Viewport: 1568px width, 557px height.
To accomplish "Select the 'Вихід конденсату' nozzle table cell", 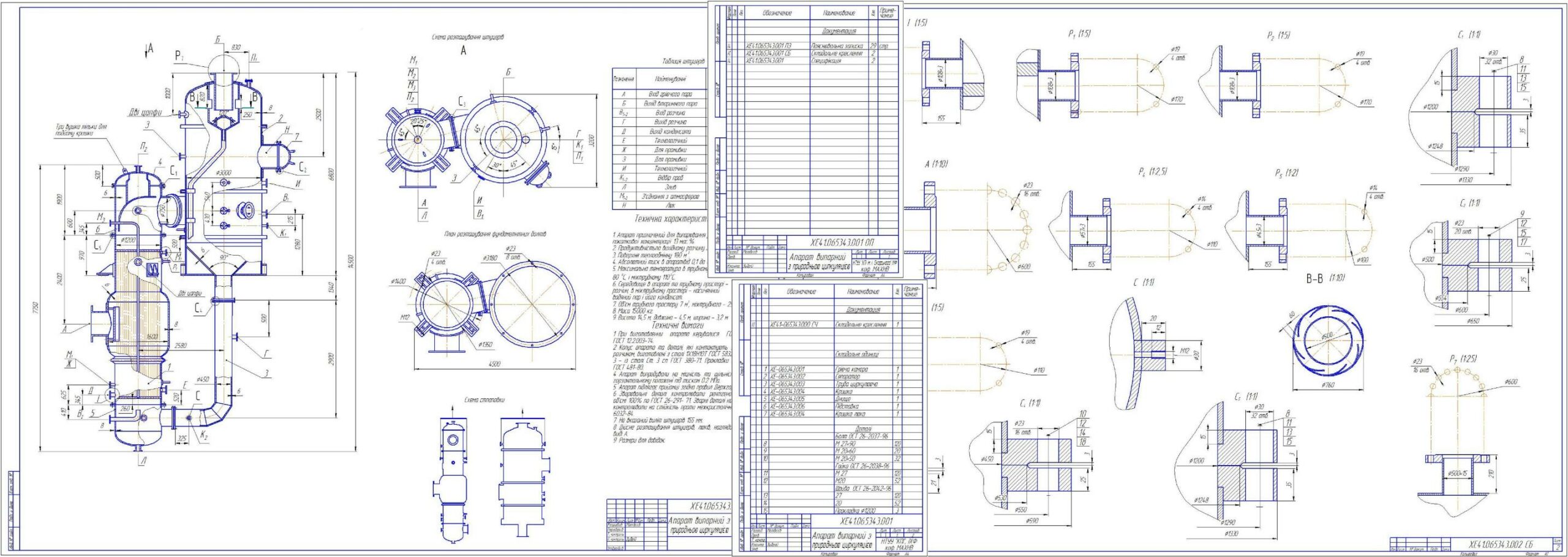I will tap(670, 131).
